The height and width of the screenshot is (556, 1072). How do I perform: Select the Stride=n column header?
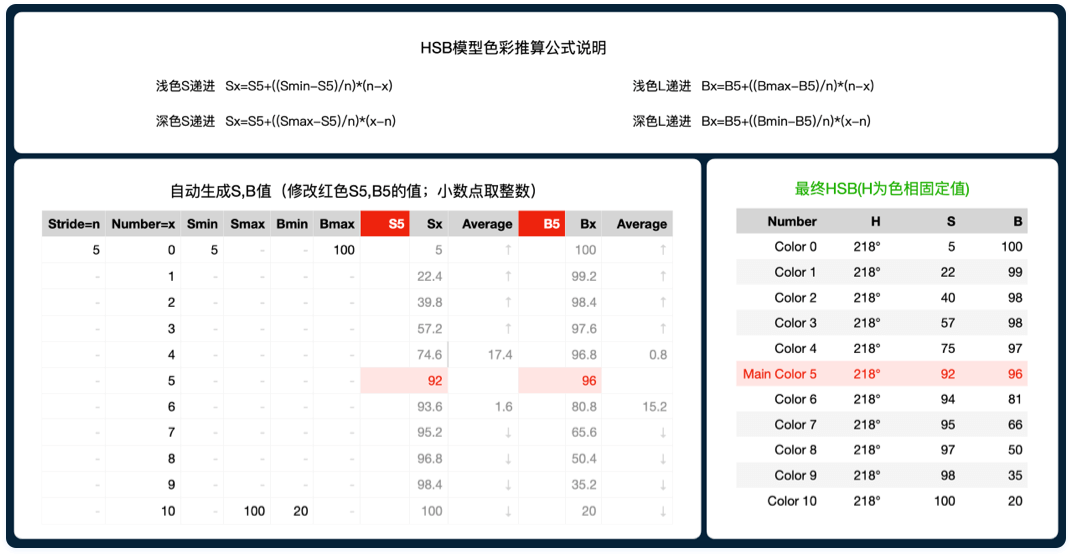(x=74, y=224)
